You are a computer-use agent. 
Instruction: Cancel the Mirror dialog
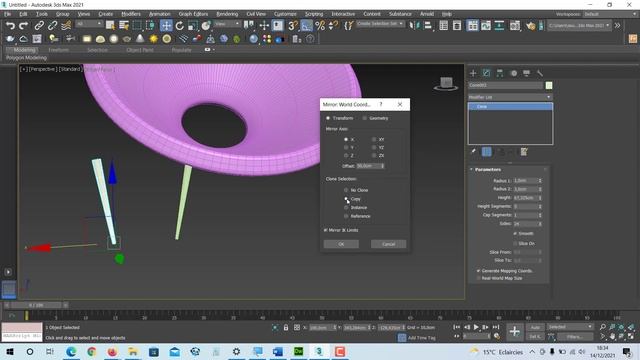pos(389,244)
